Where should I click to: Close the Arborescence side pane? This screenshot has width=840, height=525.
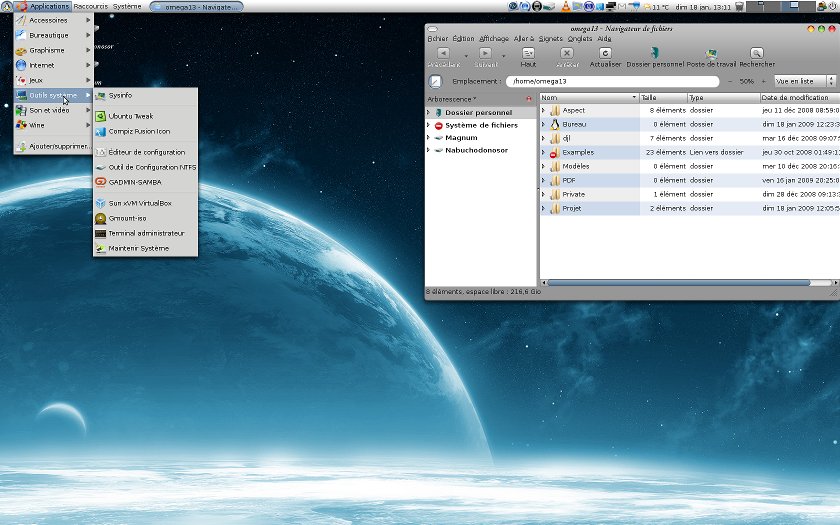529,99
